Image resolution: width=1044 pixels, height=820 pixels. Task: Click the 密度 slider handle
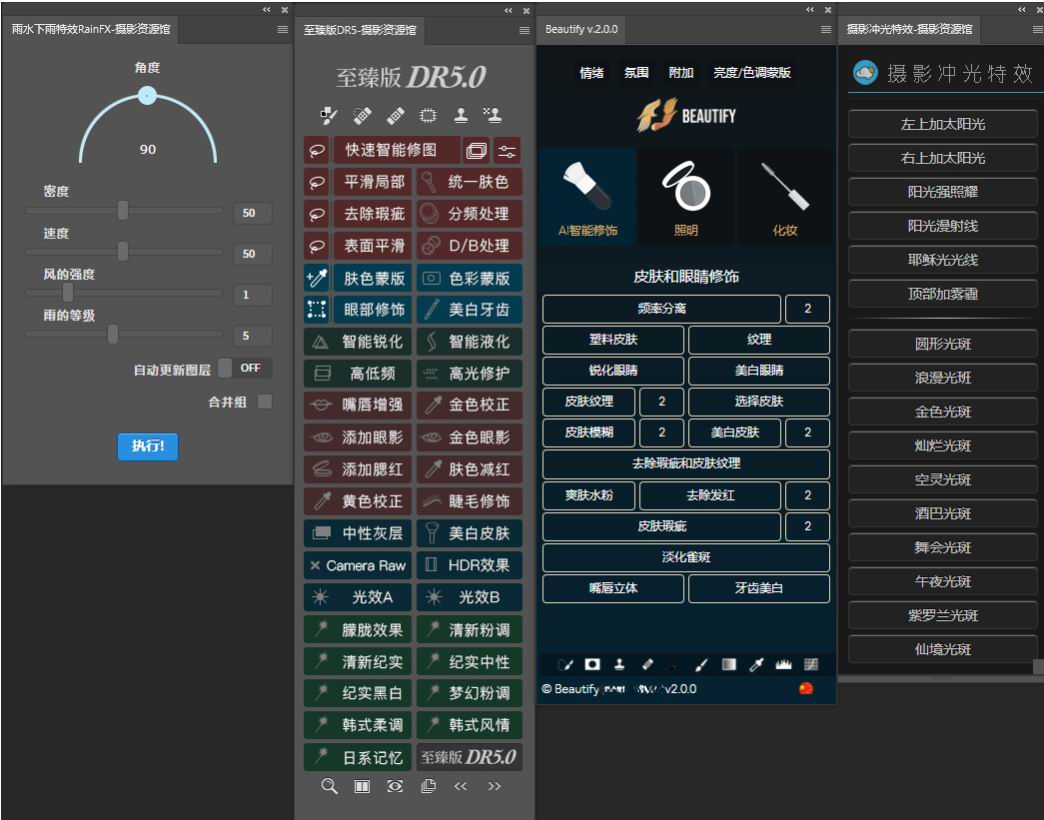[x=123, y=211]
